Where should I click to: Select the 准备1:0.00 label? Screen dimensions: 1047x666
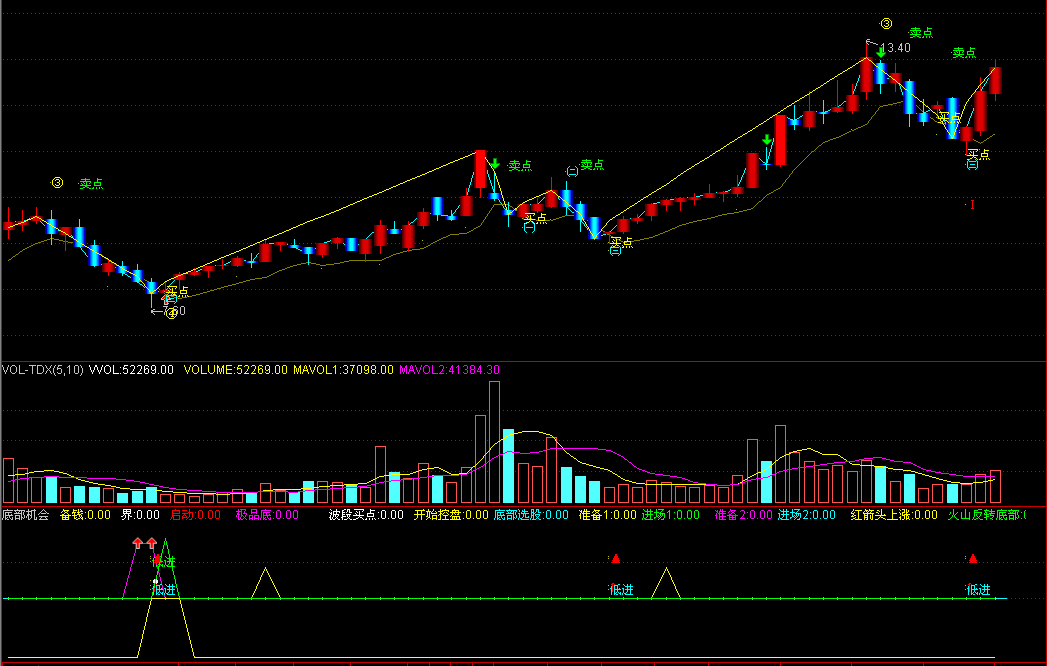[x=608, y=515]
